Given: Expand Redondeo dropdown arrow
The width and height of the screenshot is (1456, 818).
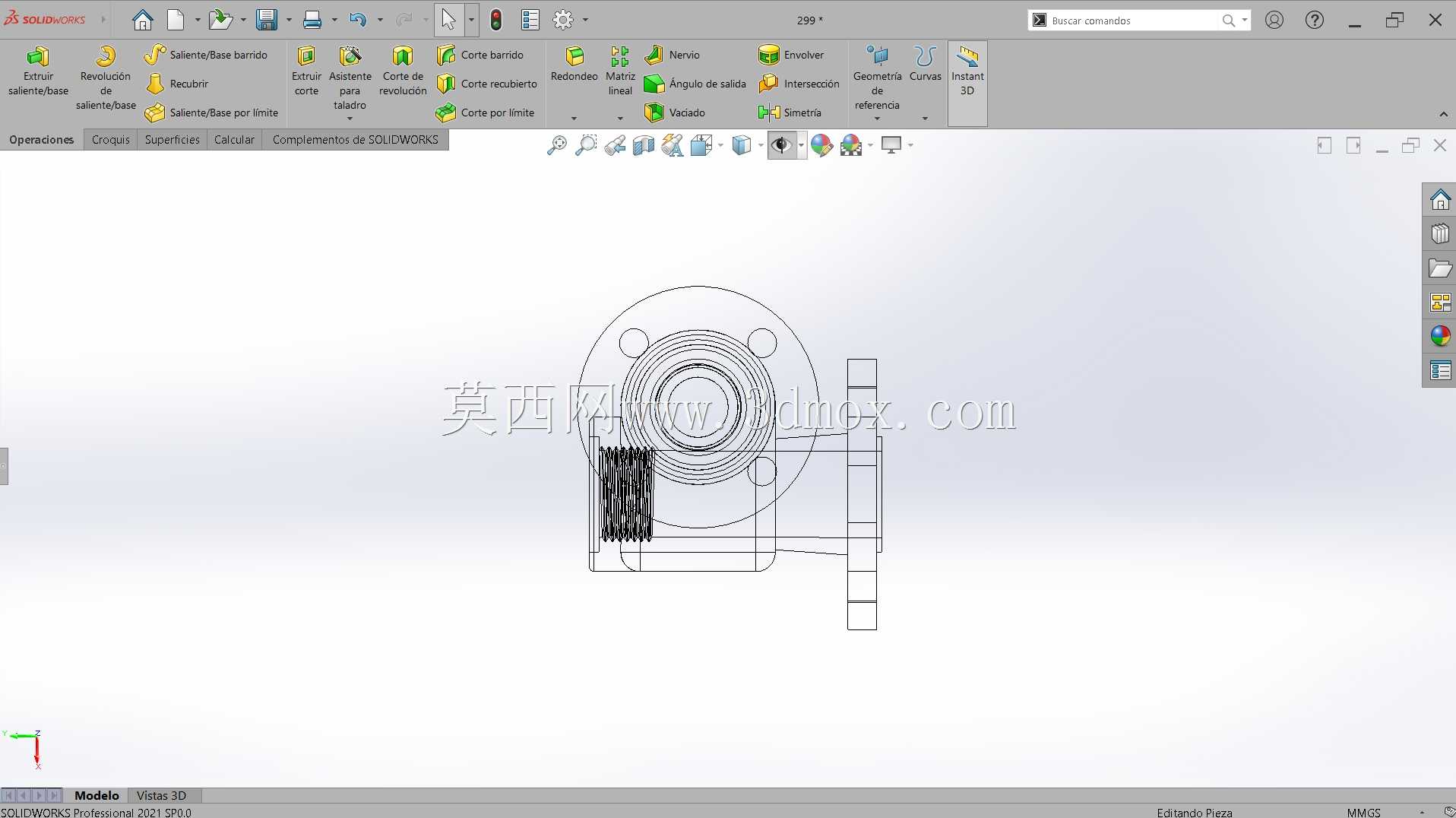Looking at the screenshot, I should (x=574, y=118).
